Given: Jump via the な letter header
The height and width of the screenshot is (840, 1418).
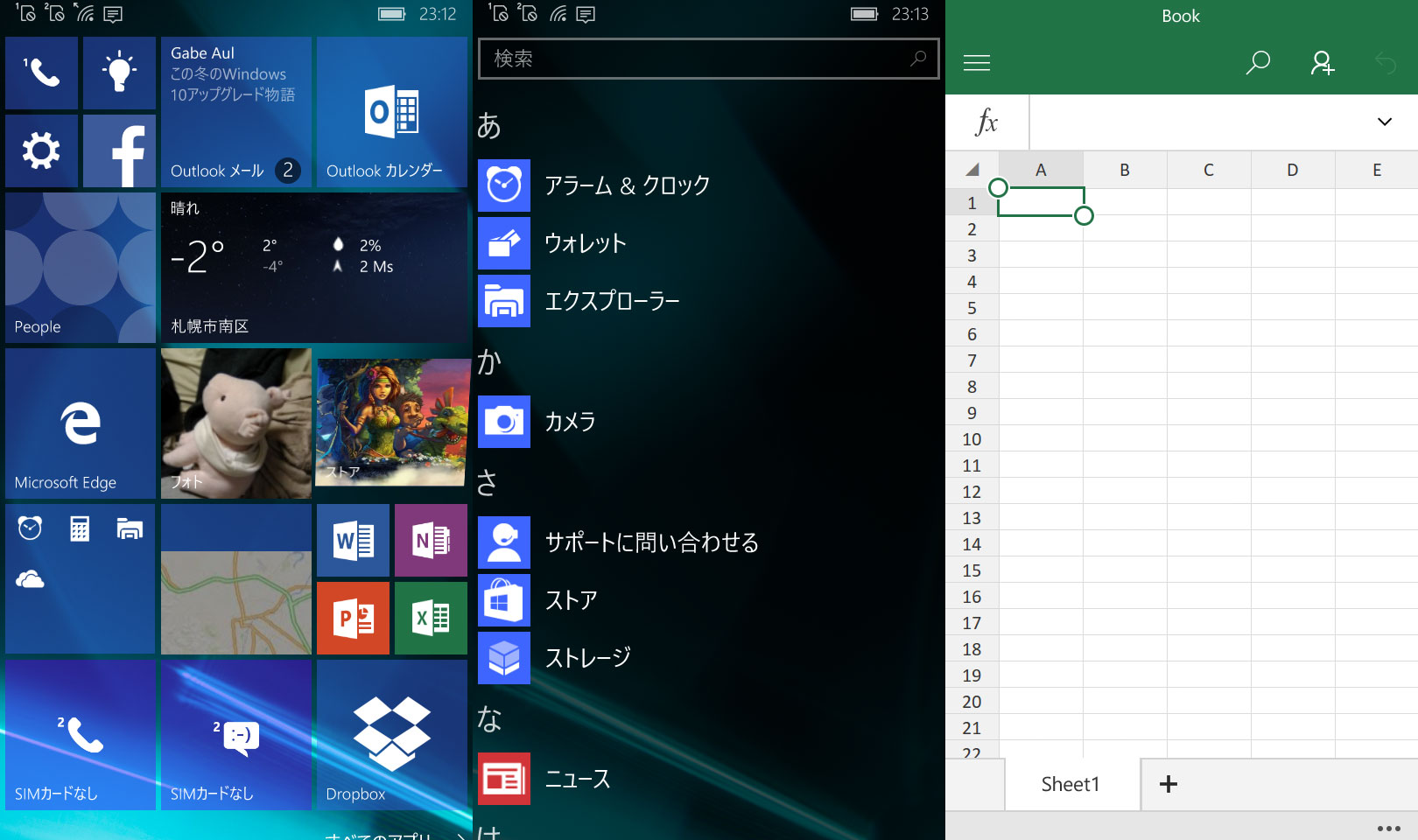Looking at the screenshot, I should click(x=489, y=718).
